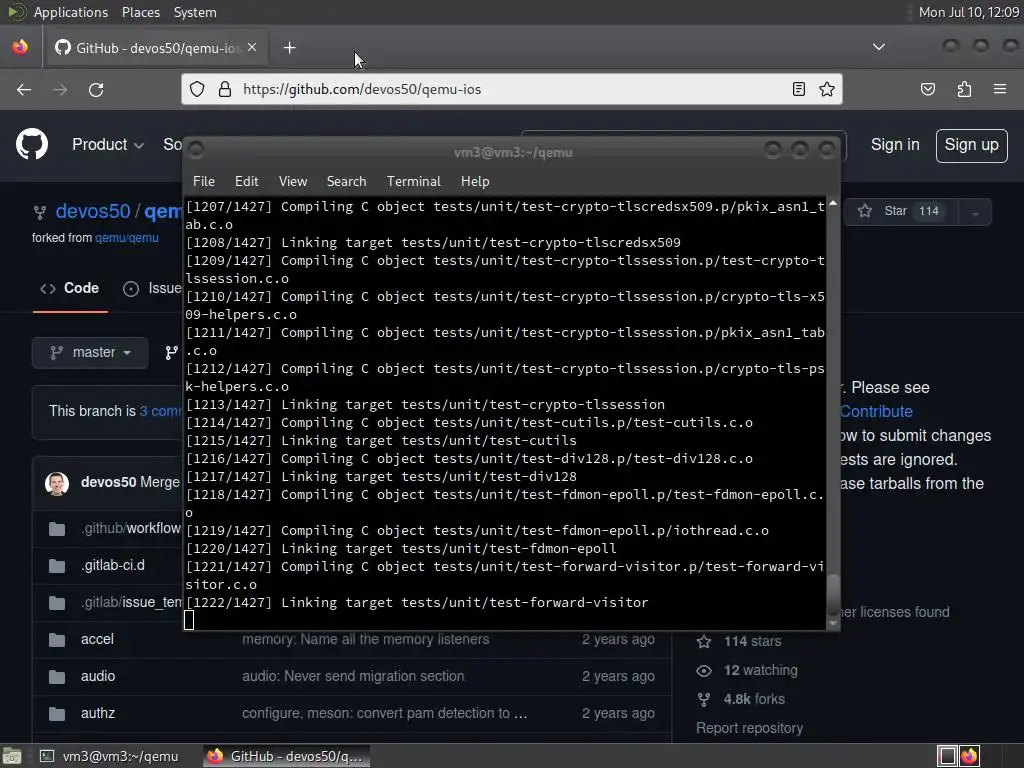Click the .github/workflows folder icon
1024x768 pixels.
(x=57, y=528)
